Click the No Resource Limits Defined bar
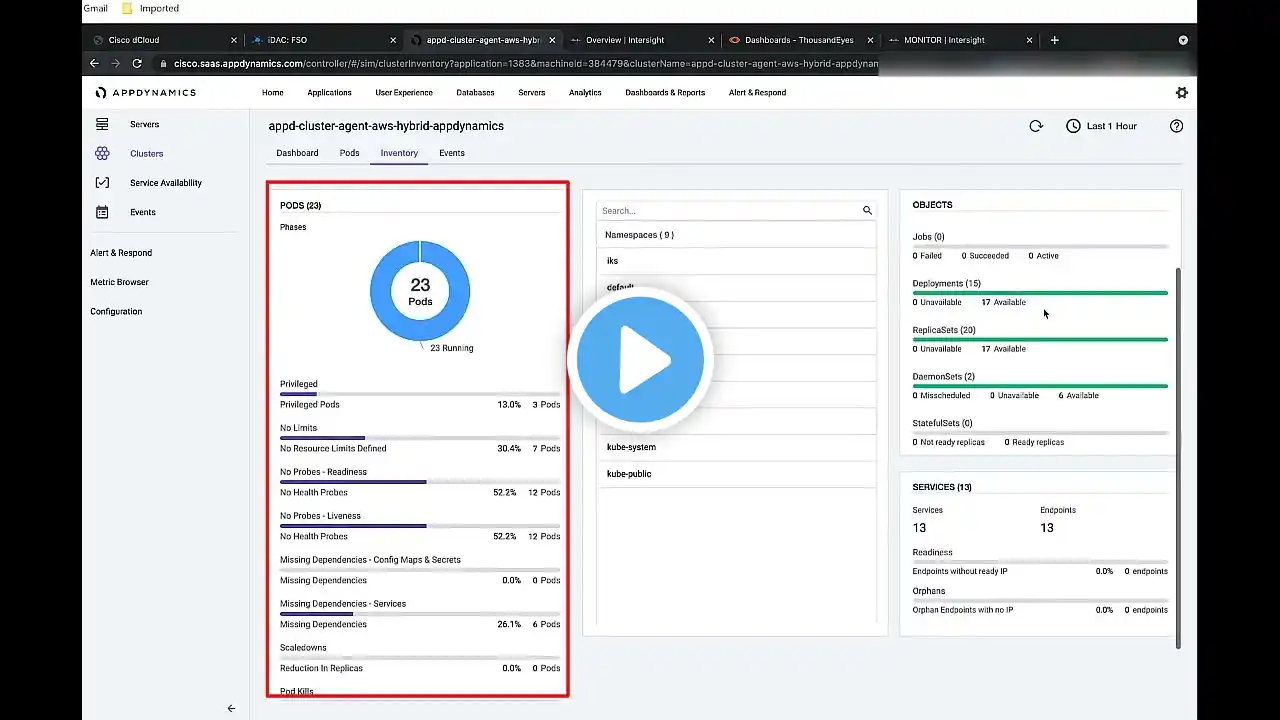Image resolution: width=1280 pixels, height=720 pixels. tap(420, 438)
